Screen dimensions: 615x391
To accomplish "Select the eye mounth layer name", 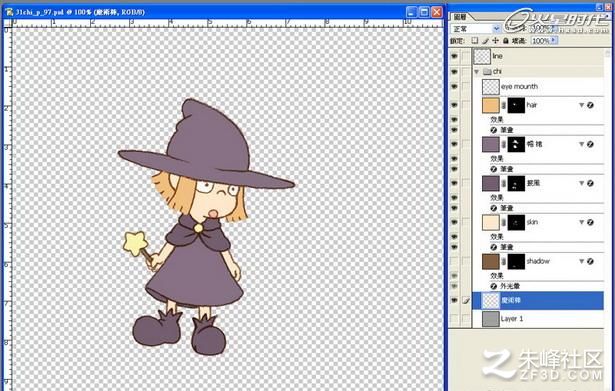I will [519, 87].
